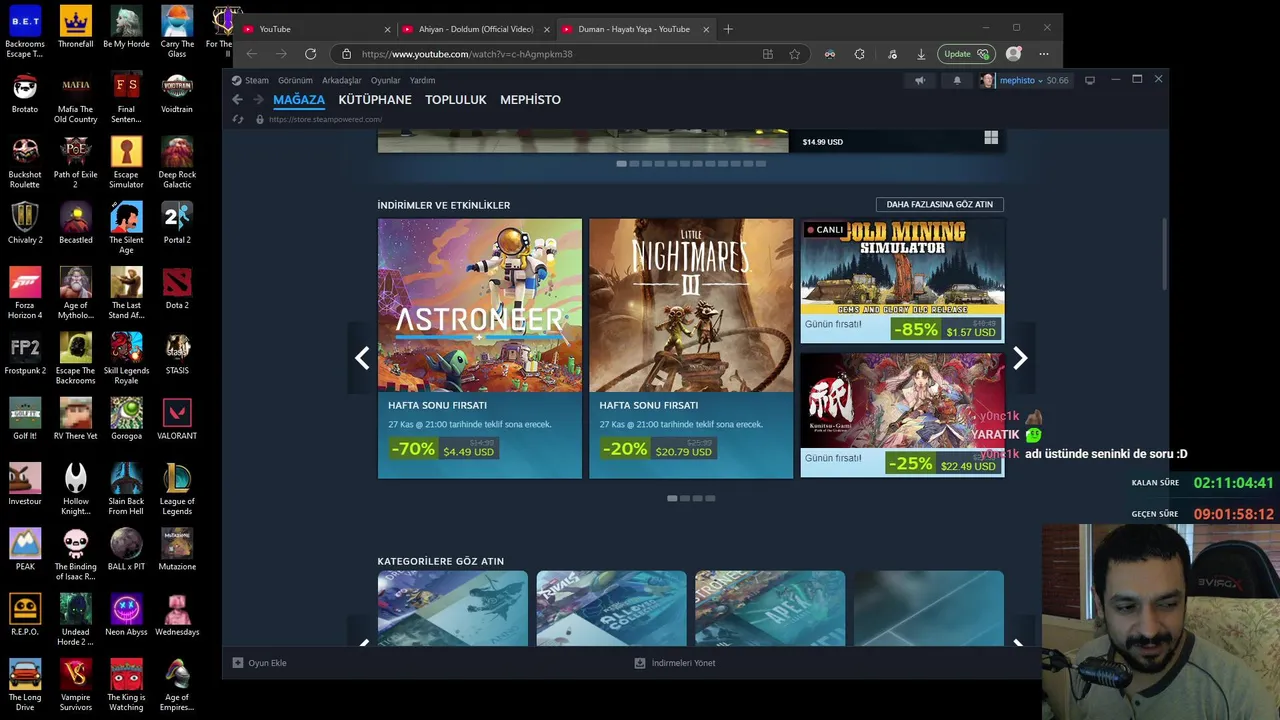Open the Oyunlar menu
Screen dimensions: 1280x720
coord(385,80)
